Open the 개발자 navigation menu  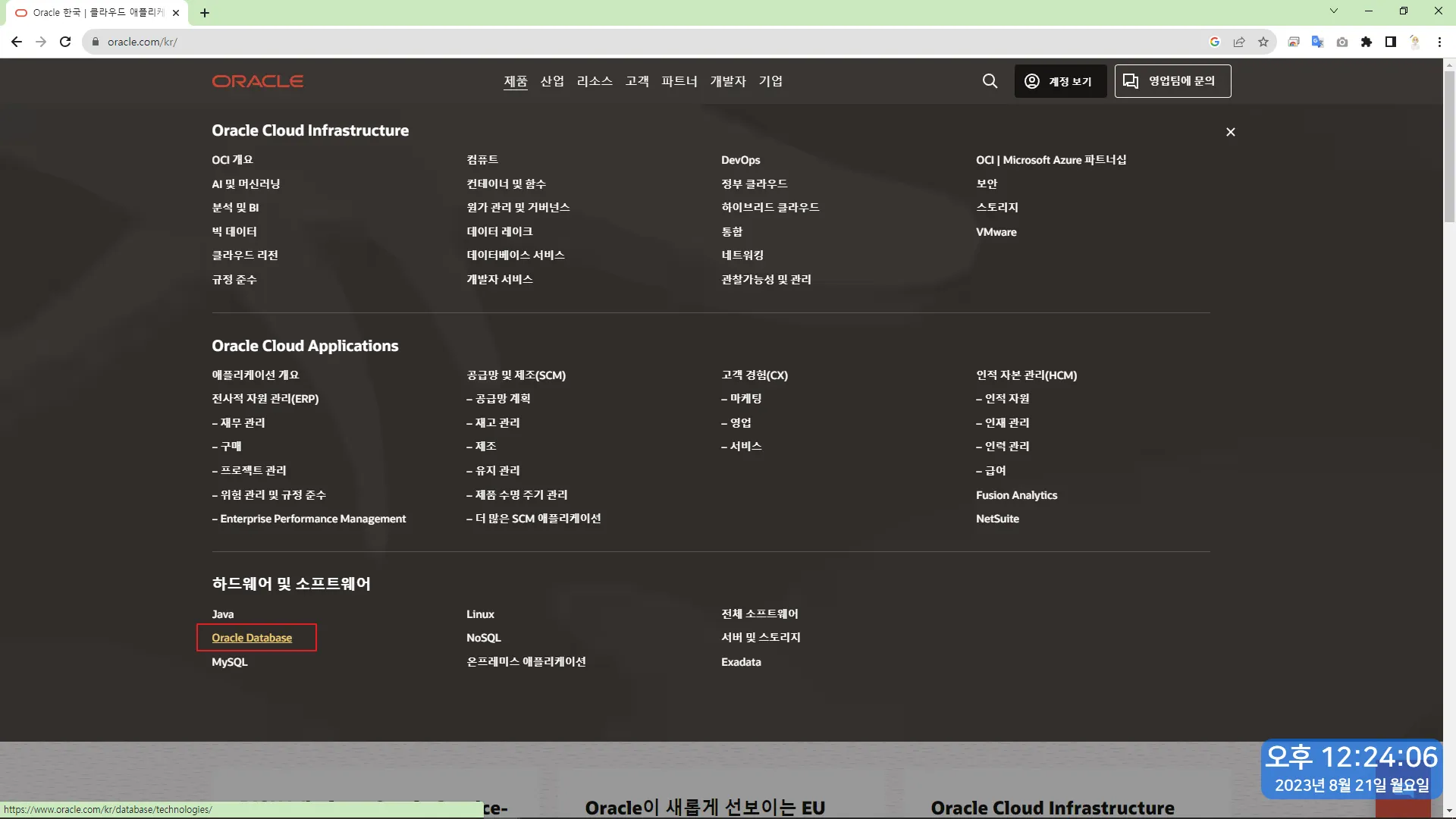[x=728, y=81]
